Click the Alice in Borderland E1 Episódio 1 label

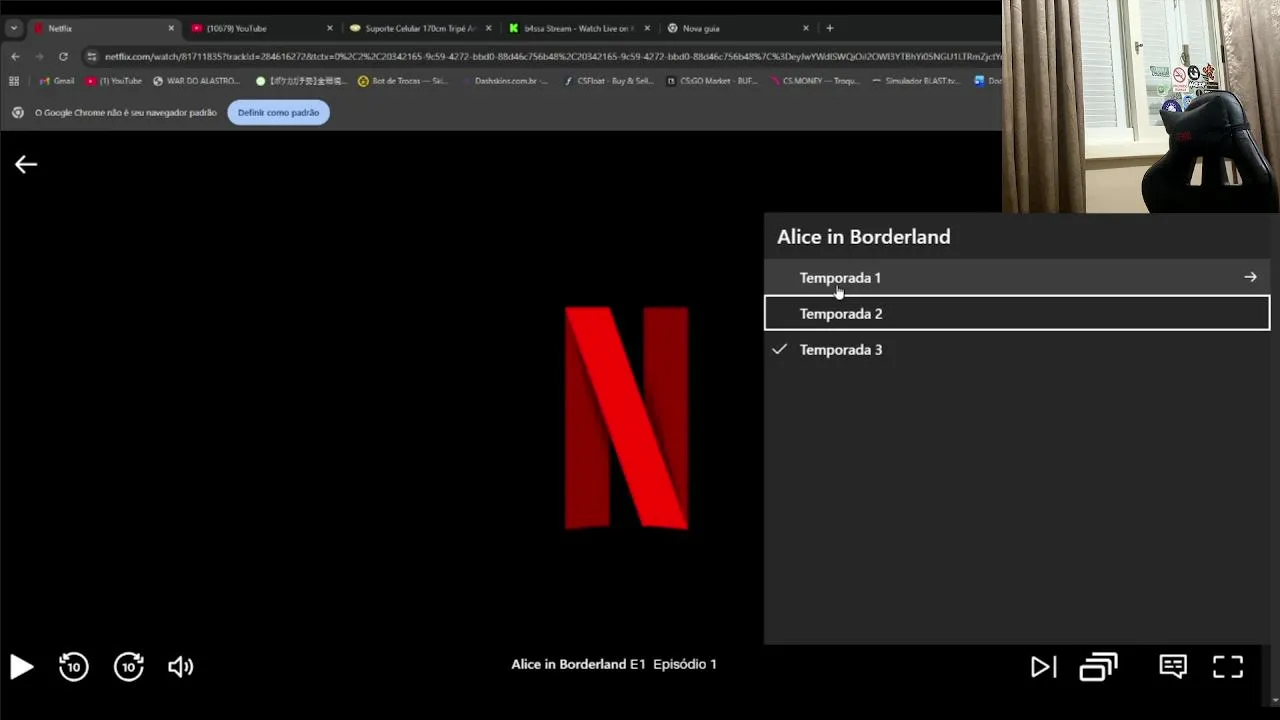click(614, 664)
